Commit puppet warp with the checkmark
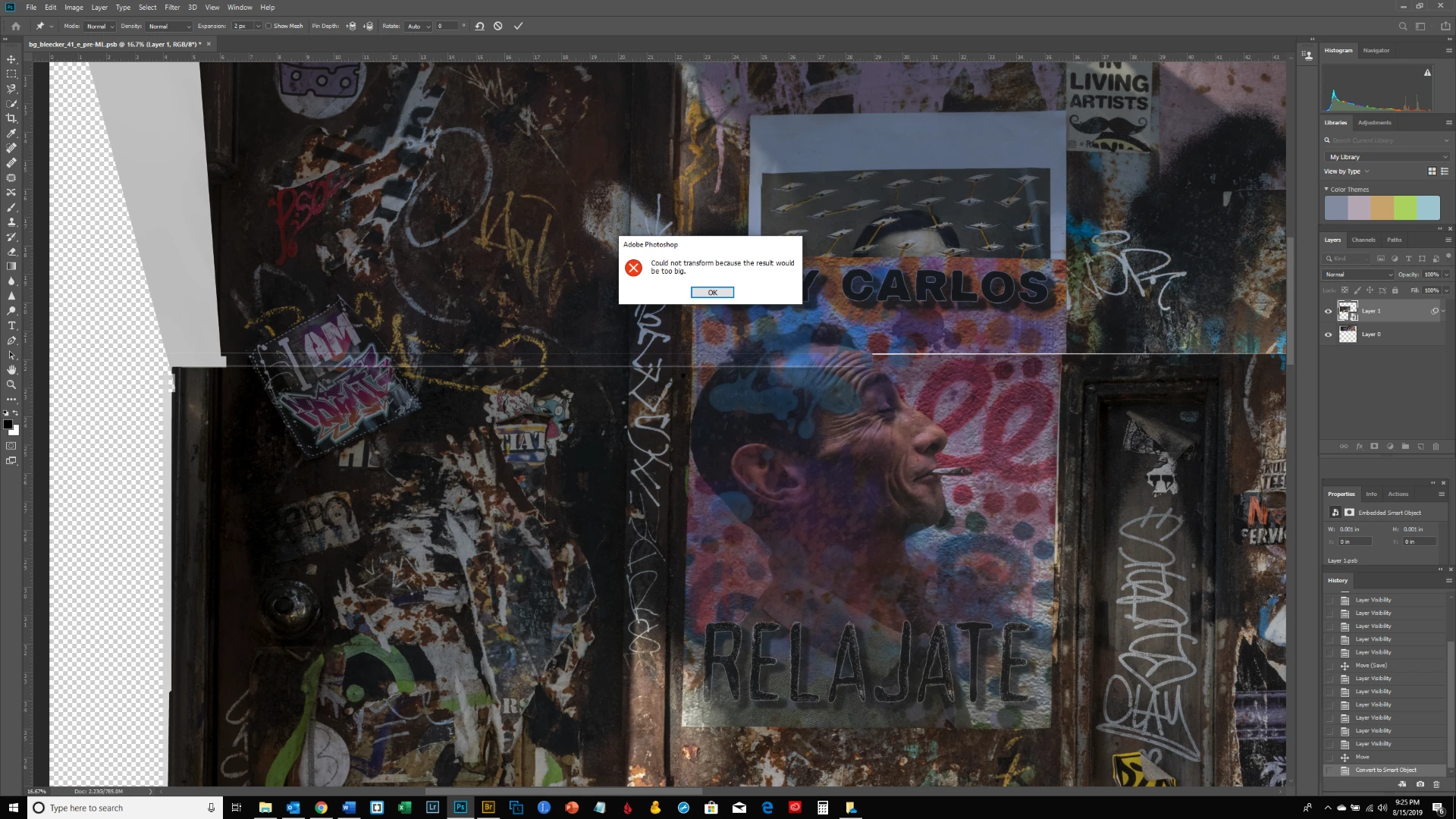The image size is (1456, 819). [518, 26]
